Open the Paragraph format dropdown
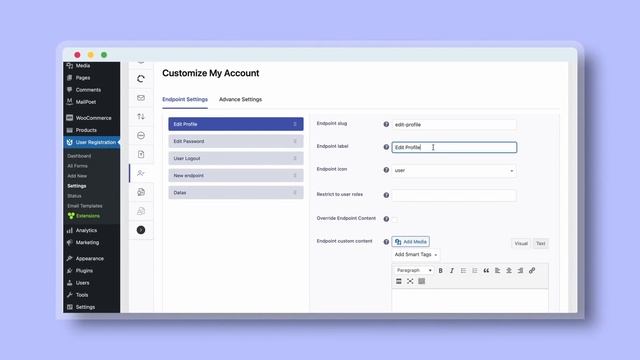This screenshot has width=640, height=360. 413,271
